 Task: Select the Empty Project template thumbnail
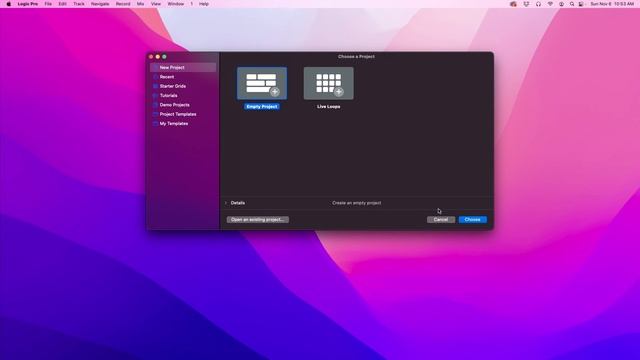click(x=262, y=84)
